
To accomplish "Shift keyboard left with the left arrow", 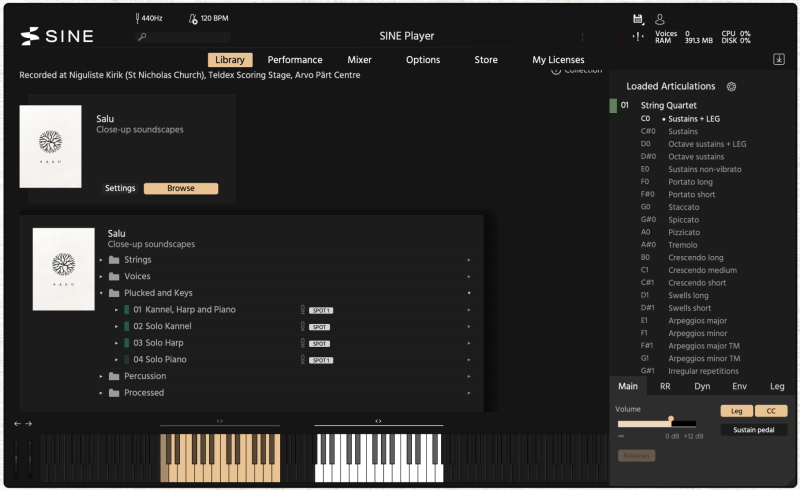I will [17, 424].
